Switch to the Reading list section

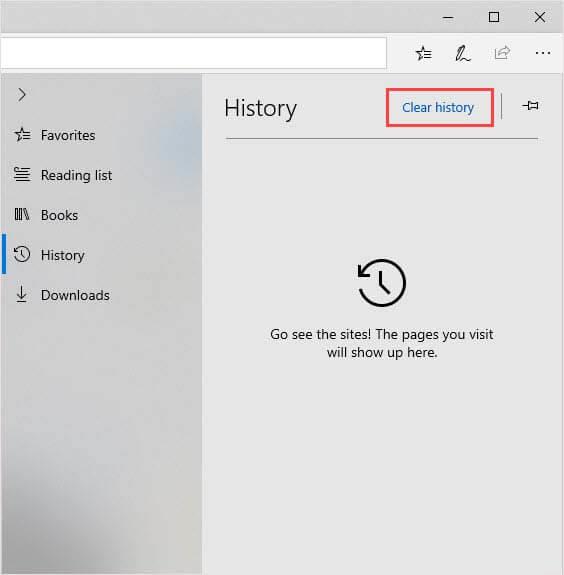[76, 175]
